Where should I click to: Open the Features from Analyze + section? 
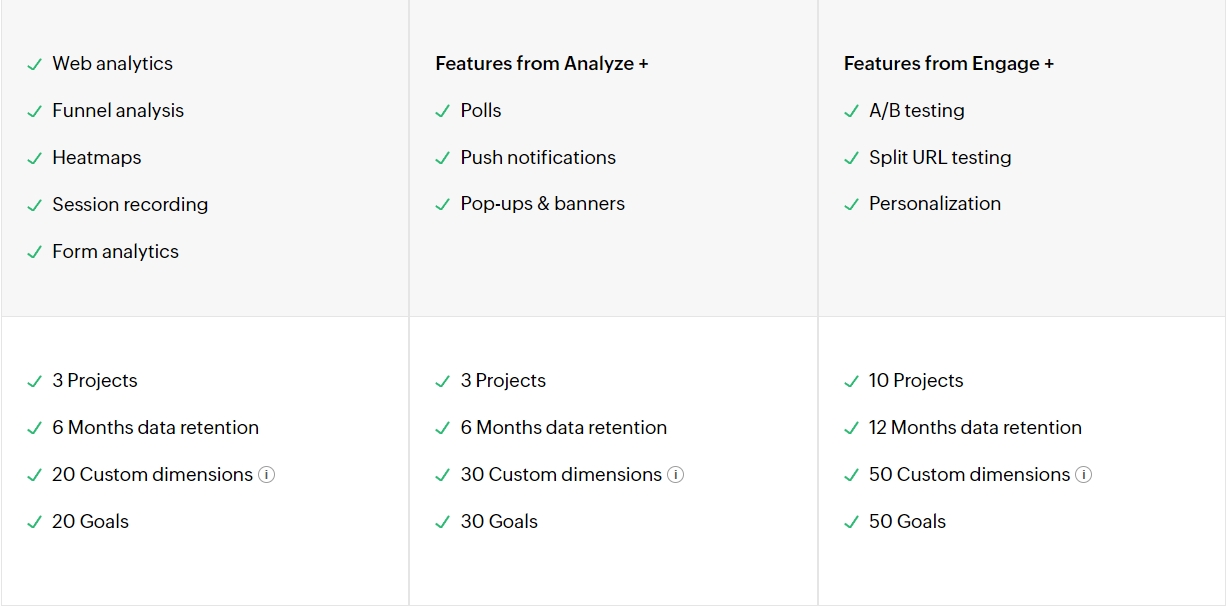click(541, 63)
